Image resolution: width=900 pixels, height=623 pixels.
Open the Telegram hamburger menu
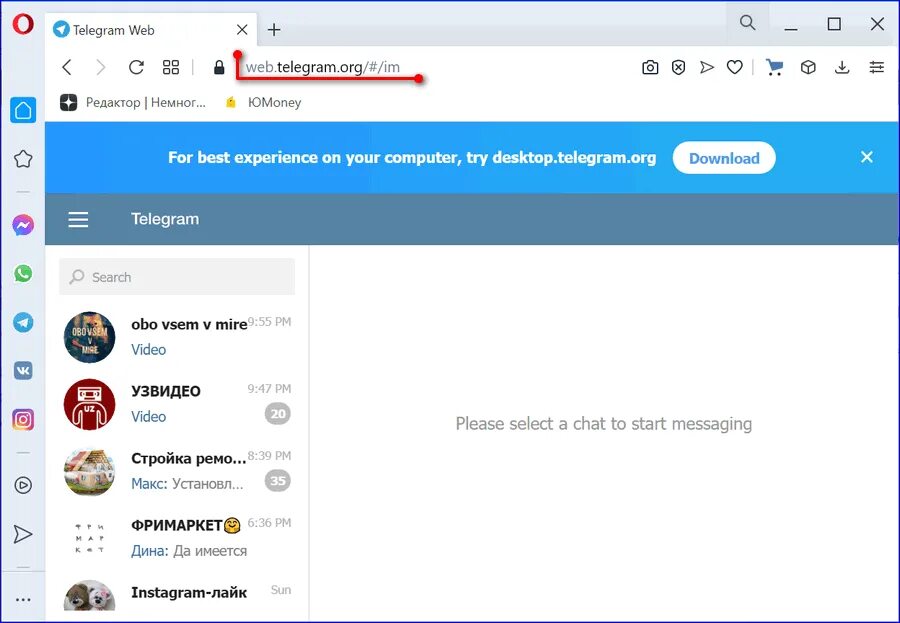pos(79,219)
